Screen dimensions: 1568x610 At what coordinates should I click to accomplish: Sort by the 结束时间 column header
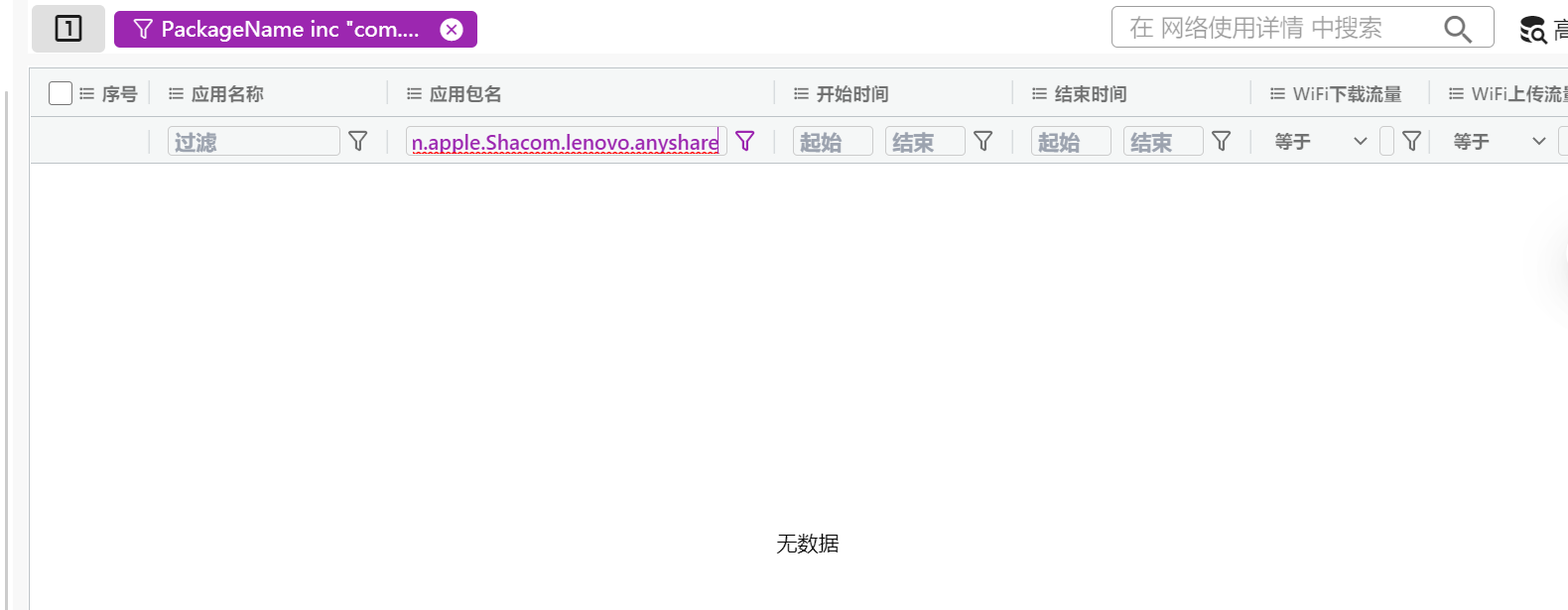tap(1091, 94)
